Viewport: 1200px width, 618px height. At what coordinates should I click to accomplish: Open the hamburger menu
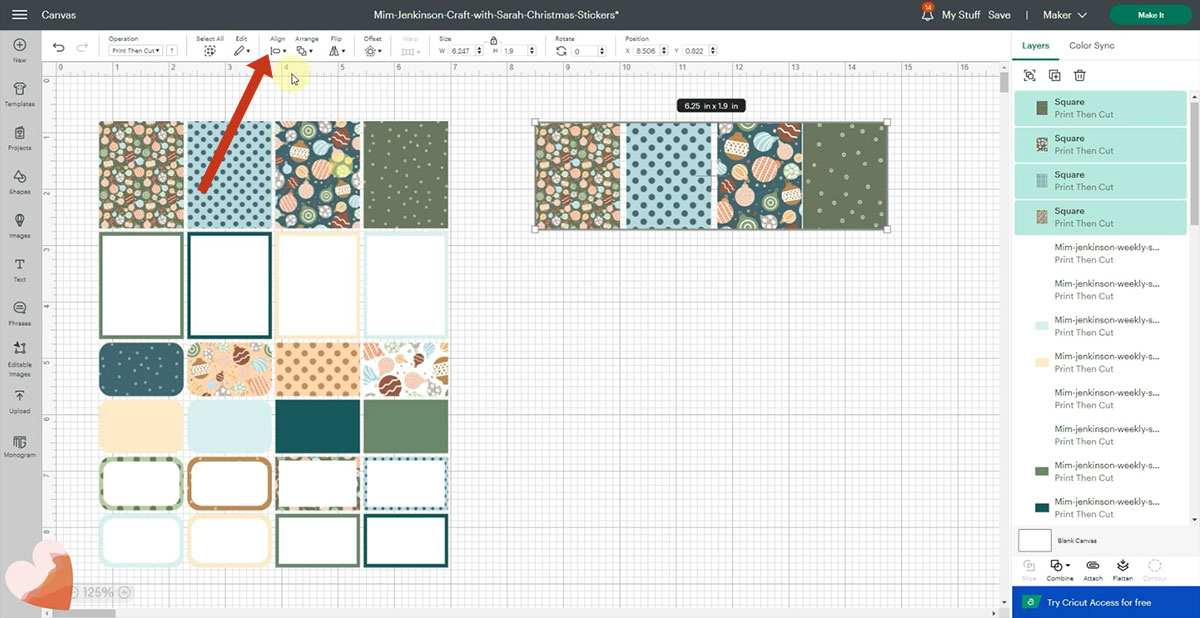point(19,16)
